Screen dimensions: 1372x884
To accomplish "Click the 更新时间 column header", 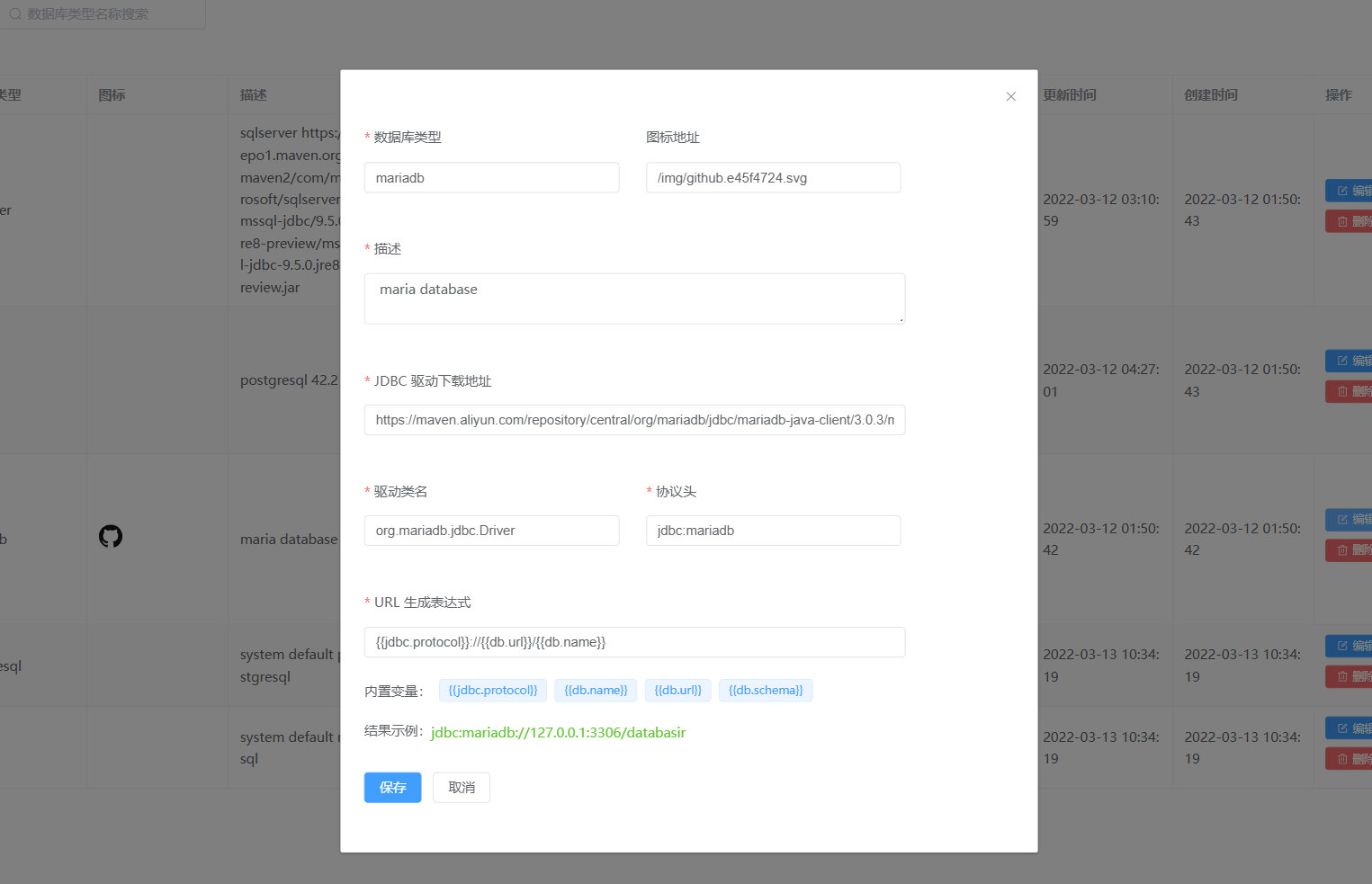I will click(1070, 94).
